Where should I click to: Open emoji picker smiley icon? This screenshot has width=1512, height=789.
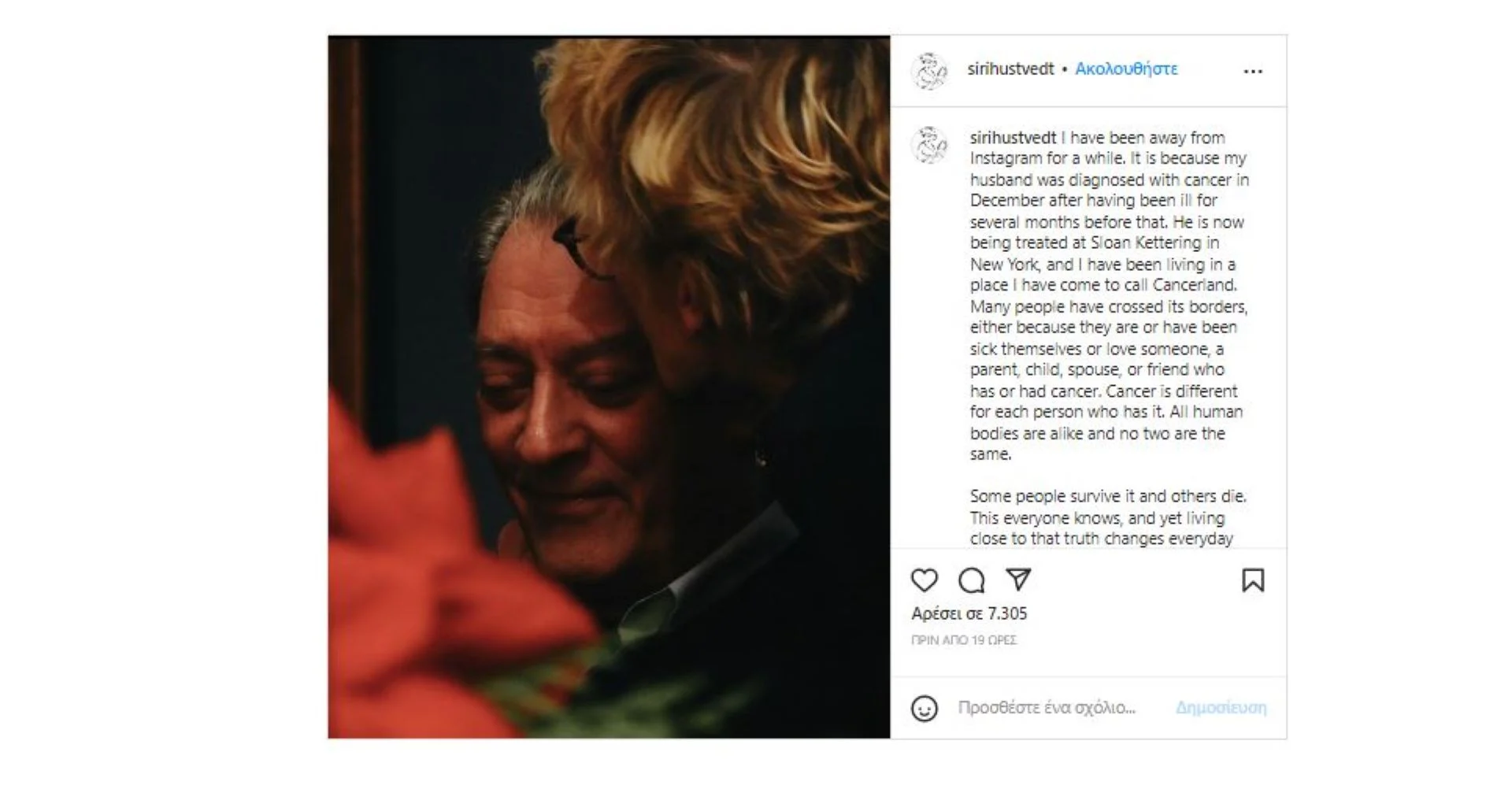pyautogui.click(x=924, y=708)
